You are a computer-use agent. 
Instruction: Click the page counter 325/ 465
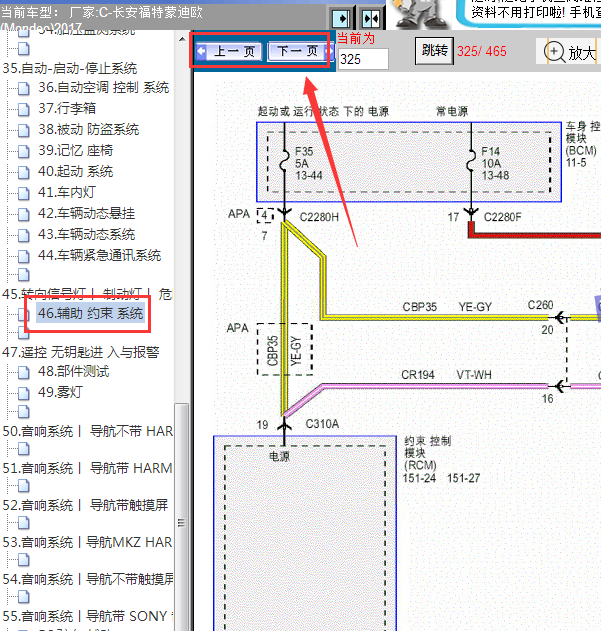(481, 51)
